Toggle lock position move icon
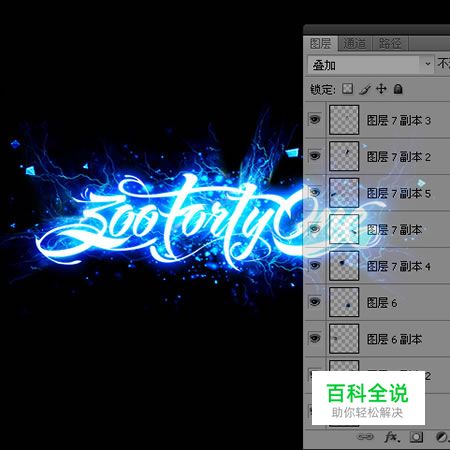Image resolution: width=450 pixels, height=450 pixels. point(381,89)
